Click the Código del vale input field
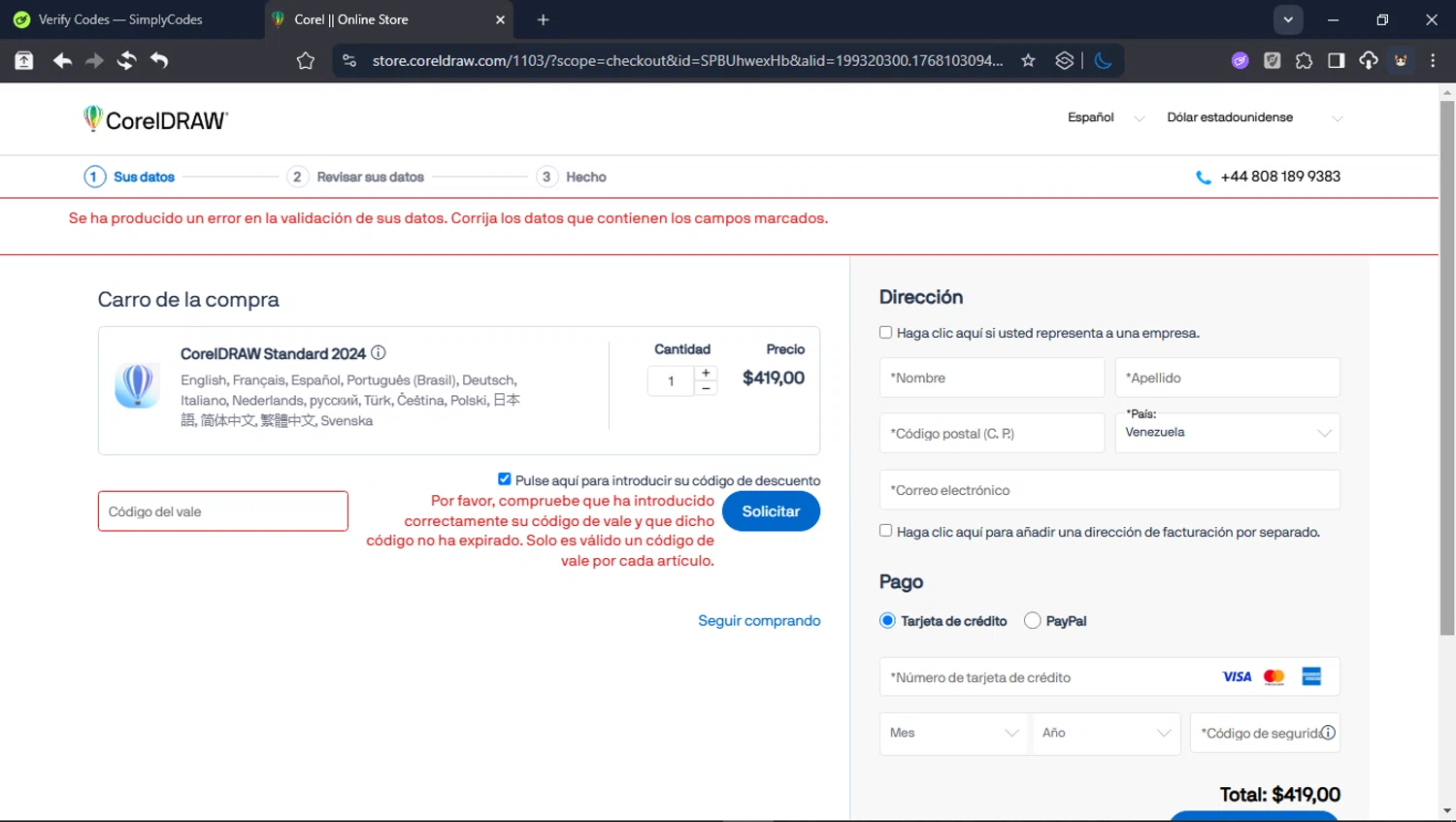 pyautogui.click(x=223, y=511)
